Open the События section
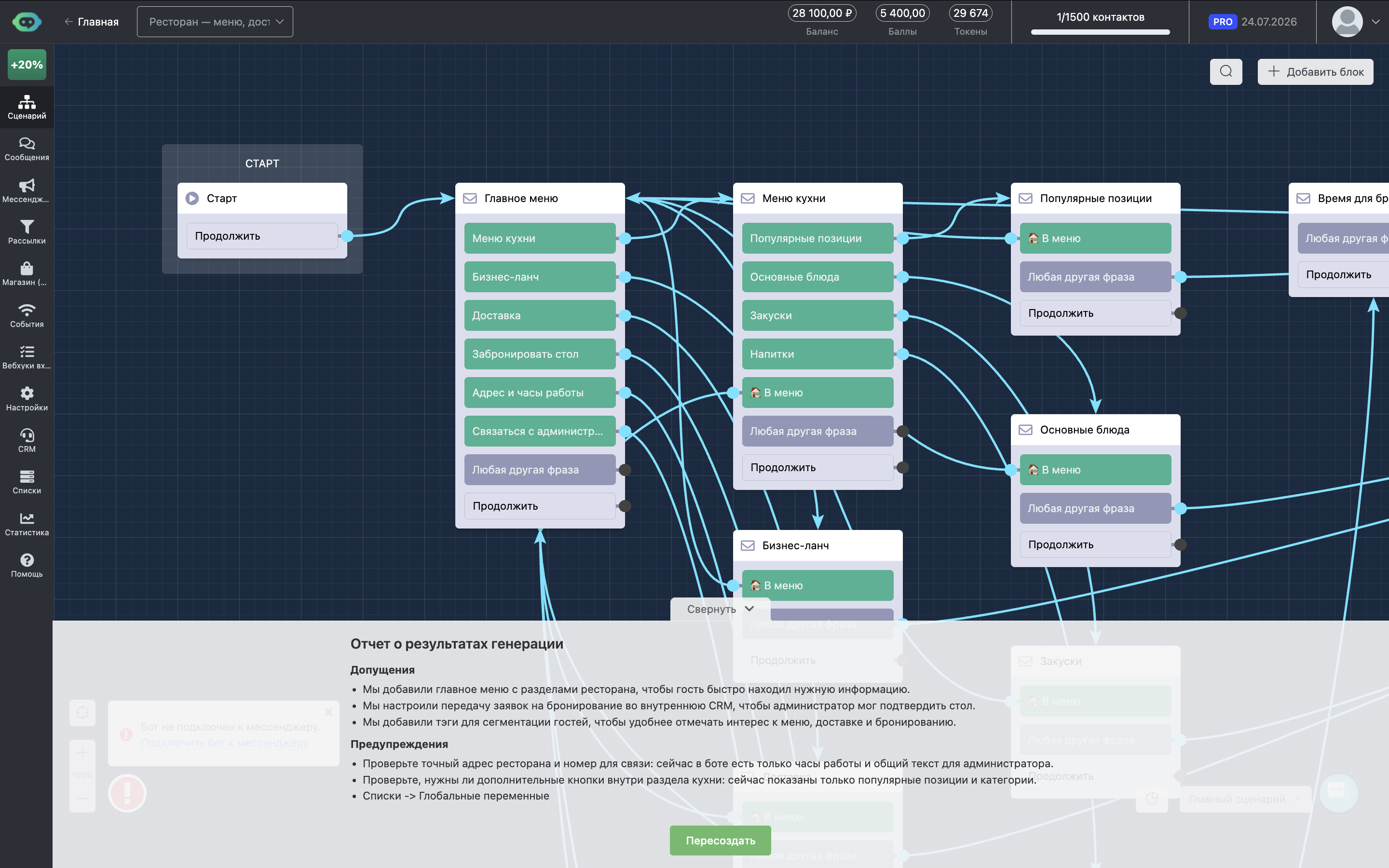1389x868 pixels. click(27, 316)
